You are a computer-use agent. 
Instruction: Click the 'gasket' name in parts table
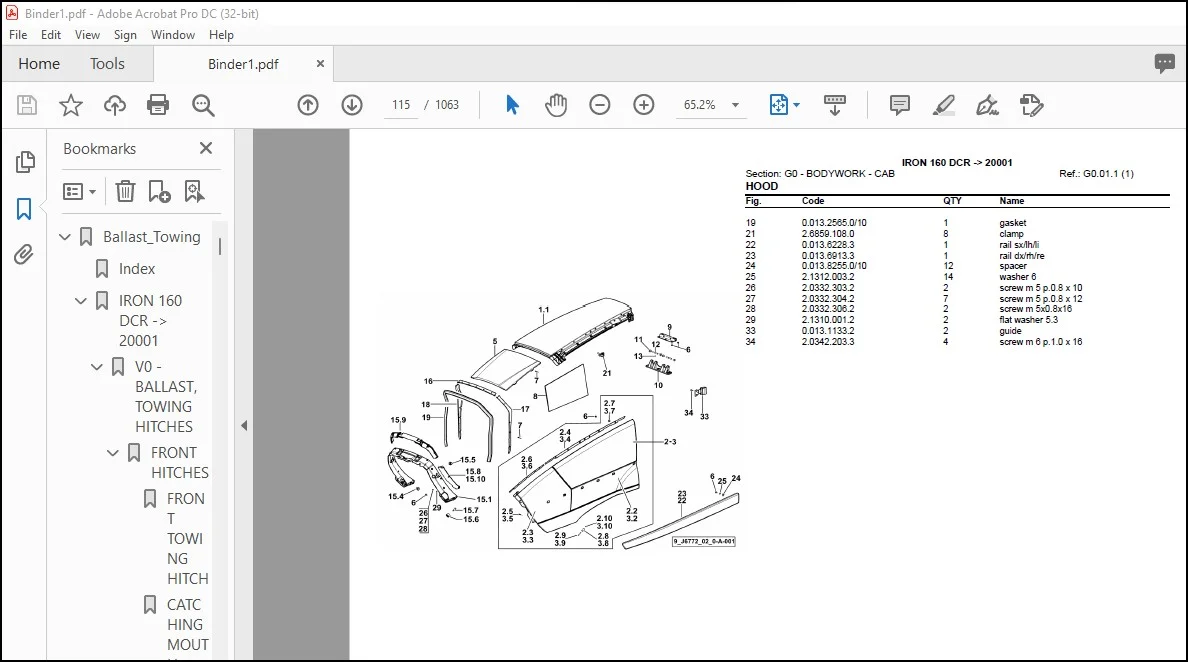coord(1012,223)
